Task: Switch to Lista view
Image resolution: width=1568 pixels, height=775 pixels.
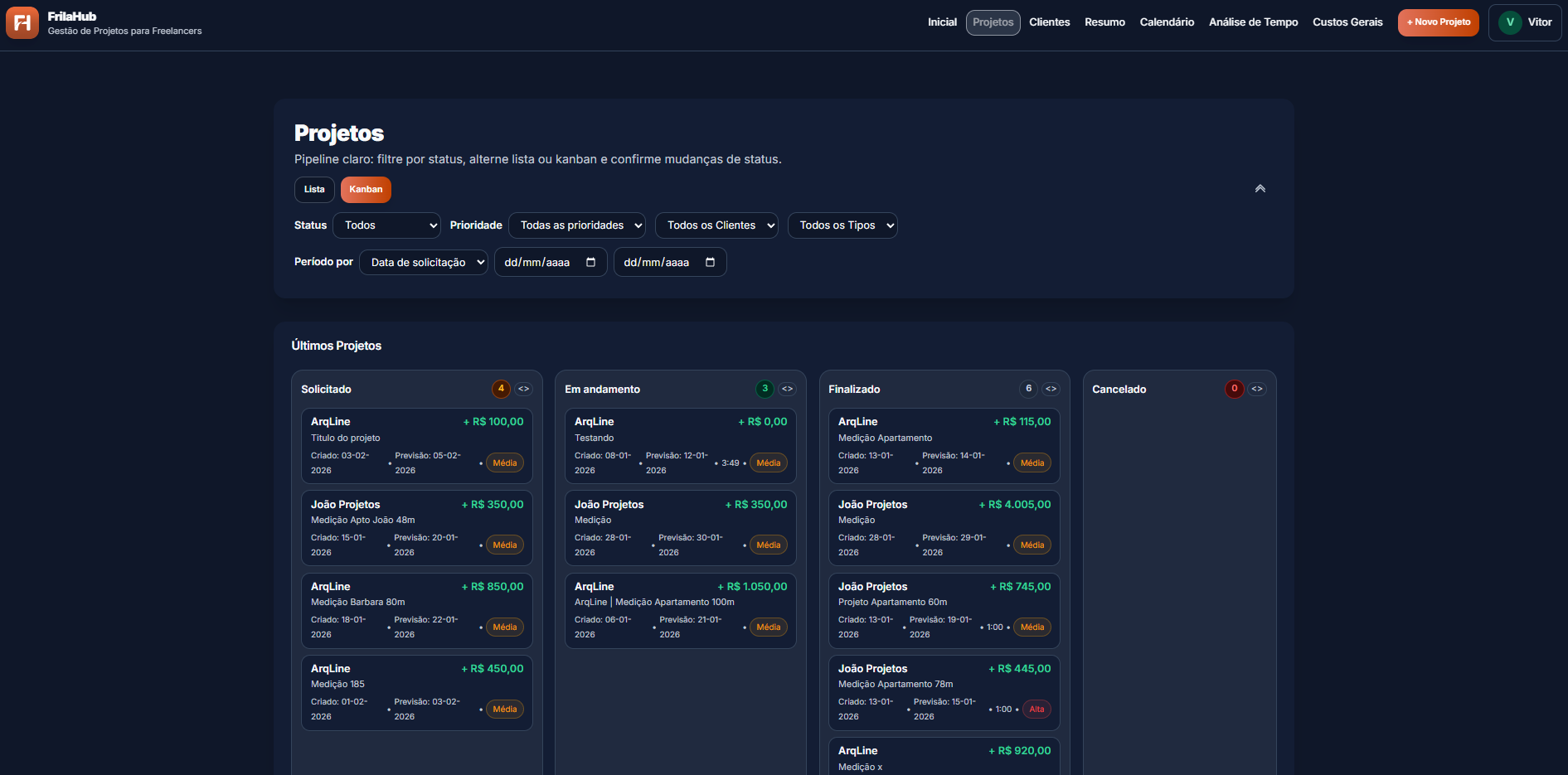Action: pyautogui.click(x=314, y=189)
